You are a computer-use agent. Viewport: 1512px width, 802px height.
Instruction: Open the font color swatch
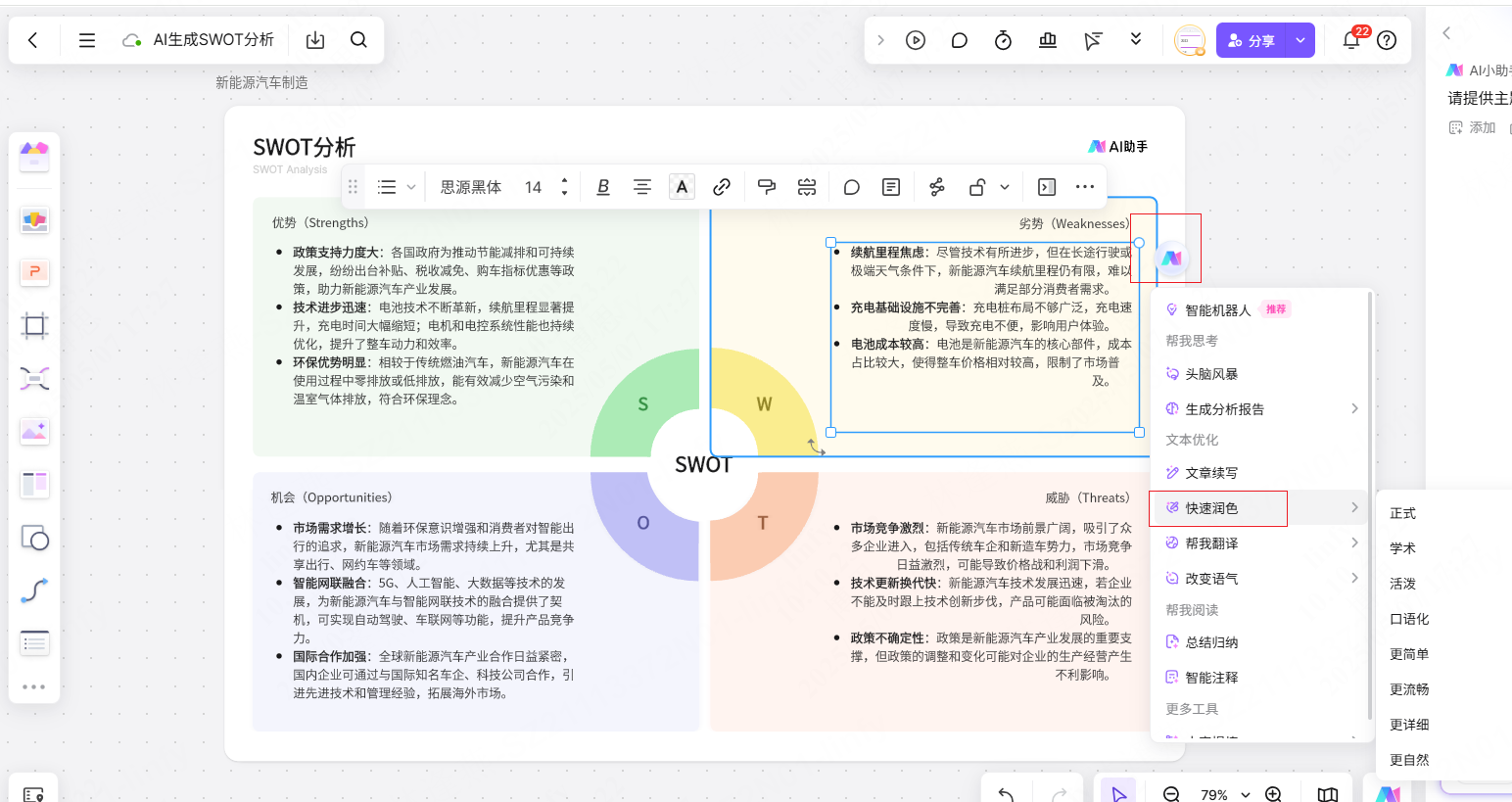point(682,186)
